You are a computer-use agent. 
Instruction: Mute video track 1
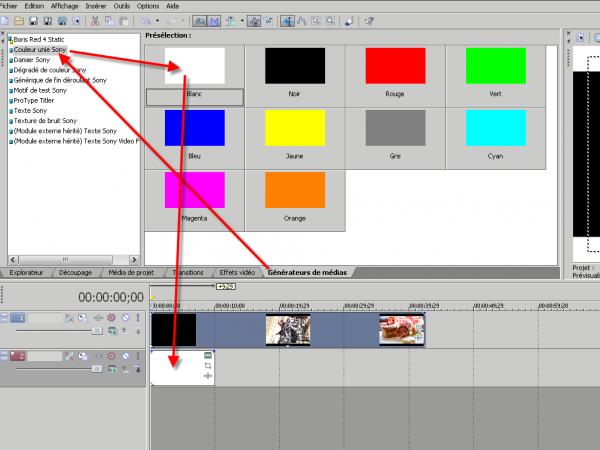pos(125,318)
